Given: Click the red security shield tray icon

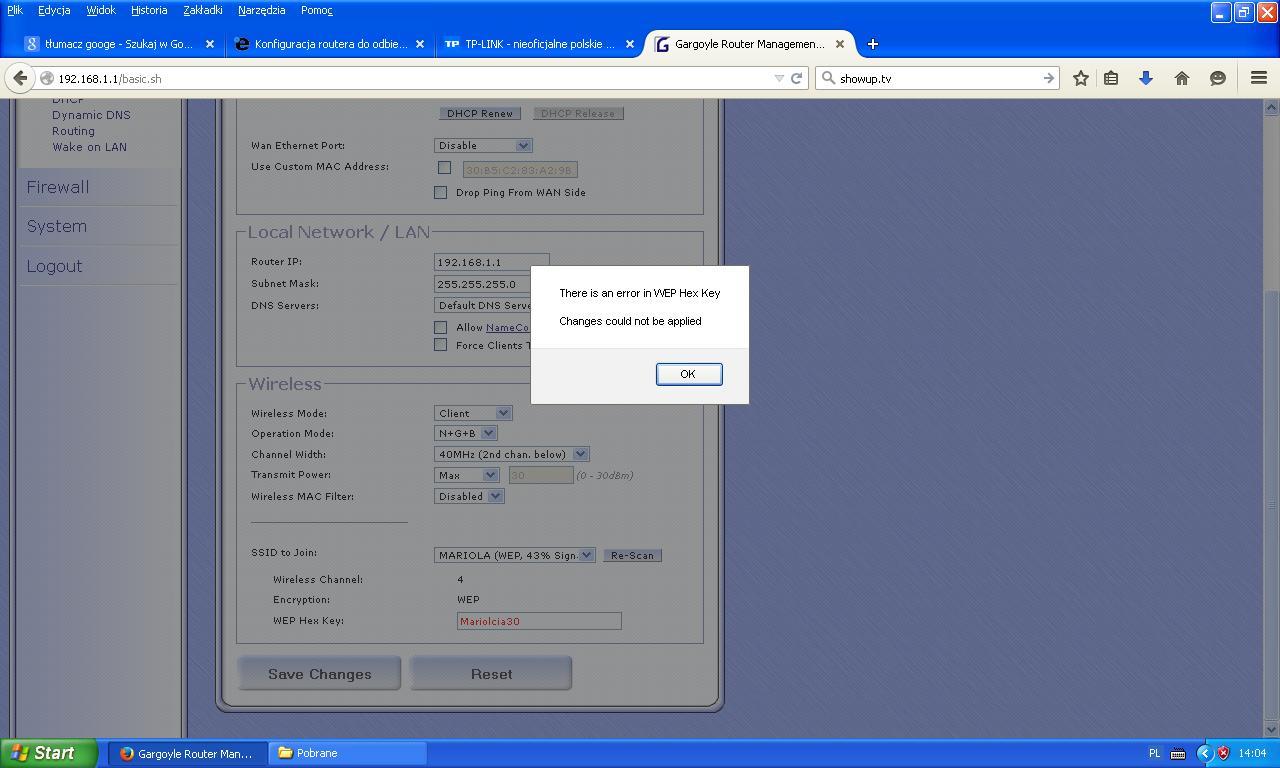Looking at the screenshot, I should (1223, 753).
